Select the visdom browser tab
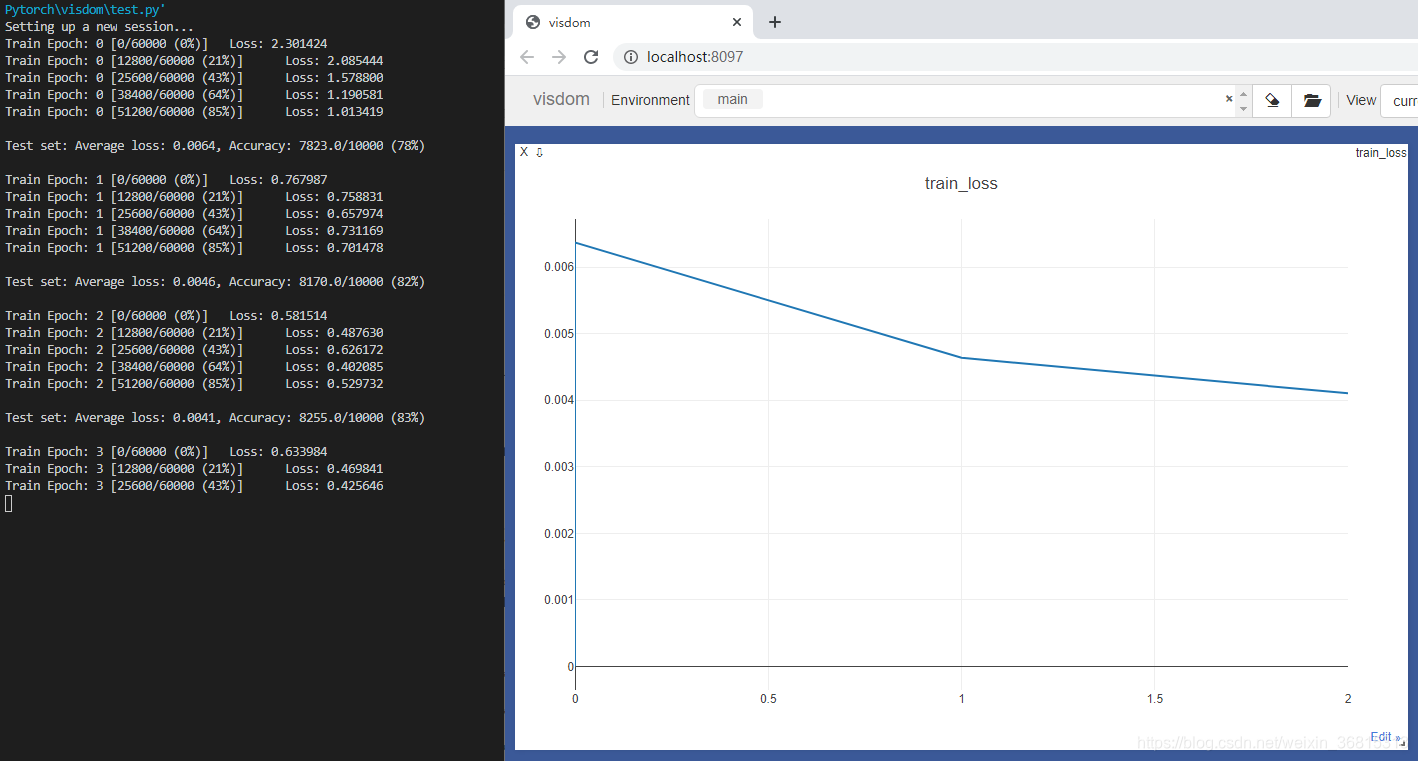Viewport: 1418px width, 761px height. pos(633,22)
